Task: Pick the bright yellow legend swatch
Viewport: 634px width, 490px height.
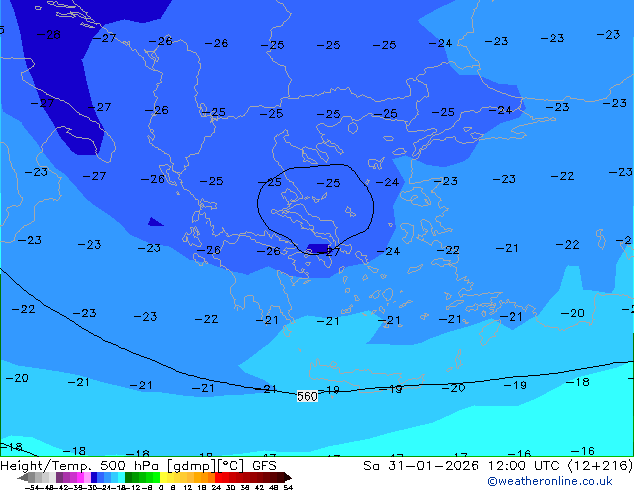Action: pyautogui.click(x=163, y=477)
